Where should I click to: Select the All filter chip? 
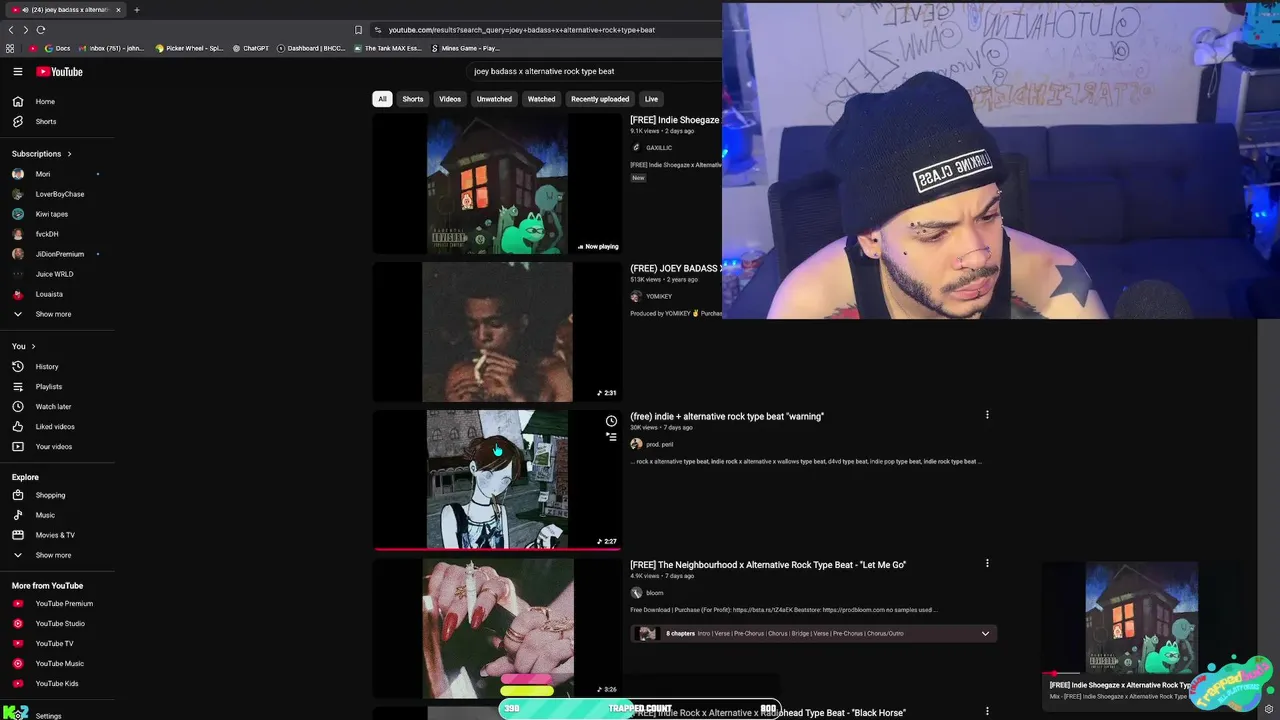(x=382, y=99)
